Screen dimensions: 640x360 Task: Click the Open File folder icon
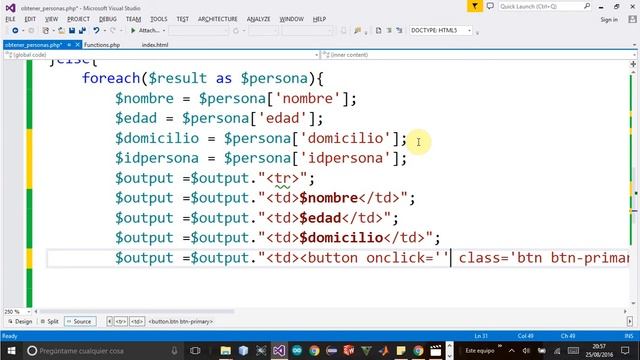pos(61,31)
